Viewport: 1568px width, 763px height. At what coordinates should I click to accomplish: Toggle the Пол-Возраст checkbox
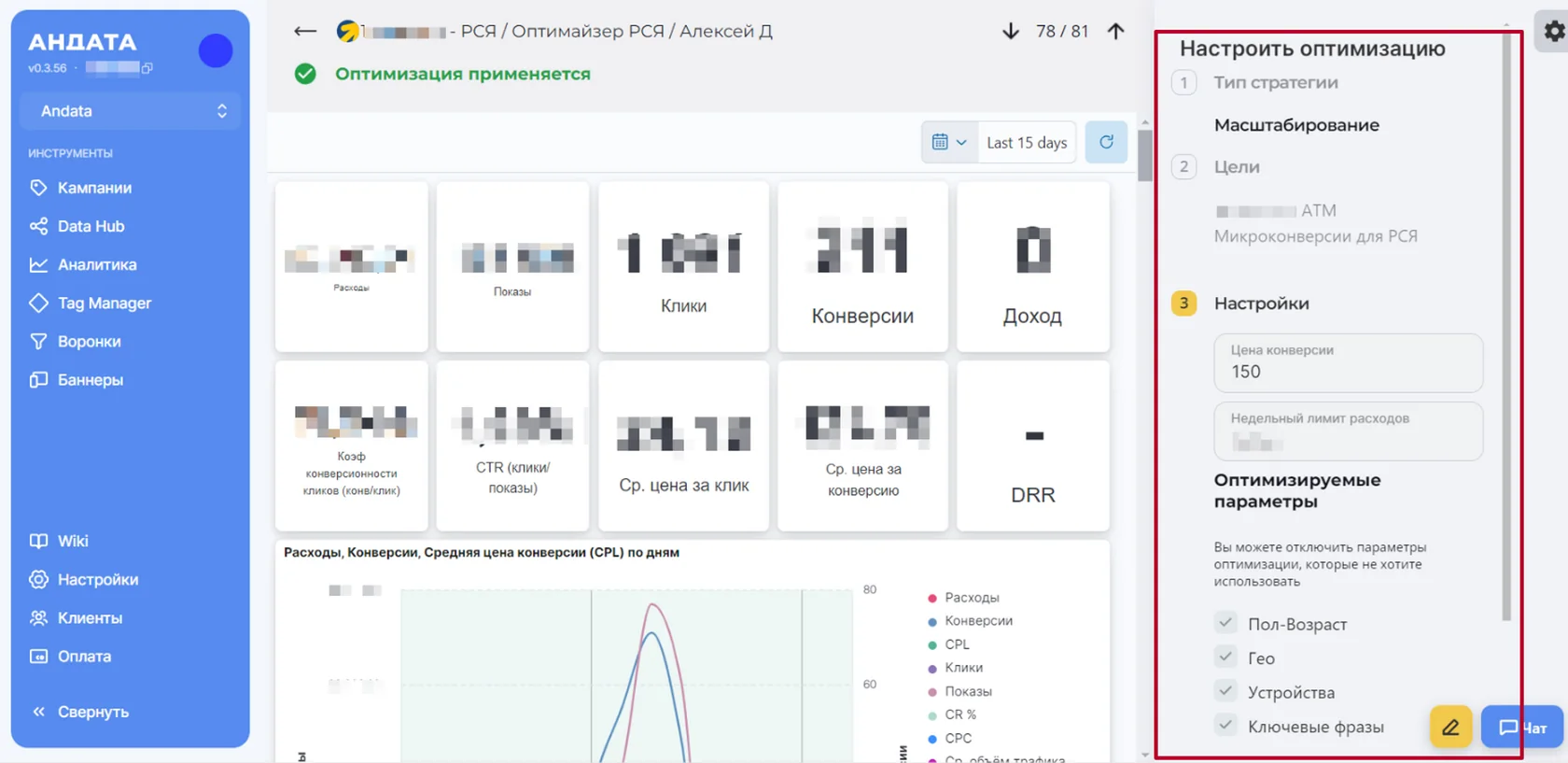(1225, 623)
